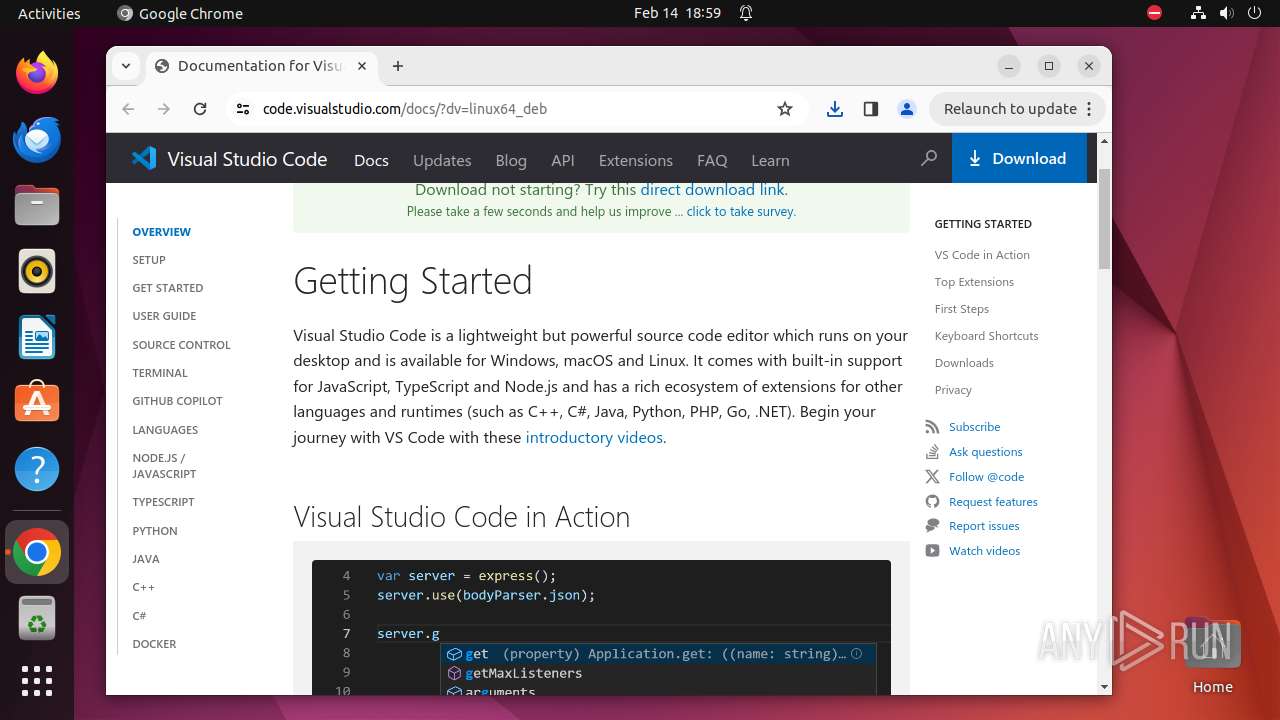Reload the page with the refresh icon

coord(200,109)
